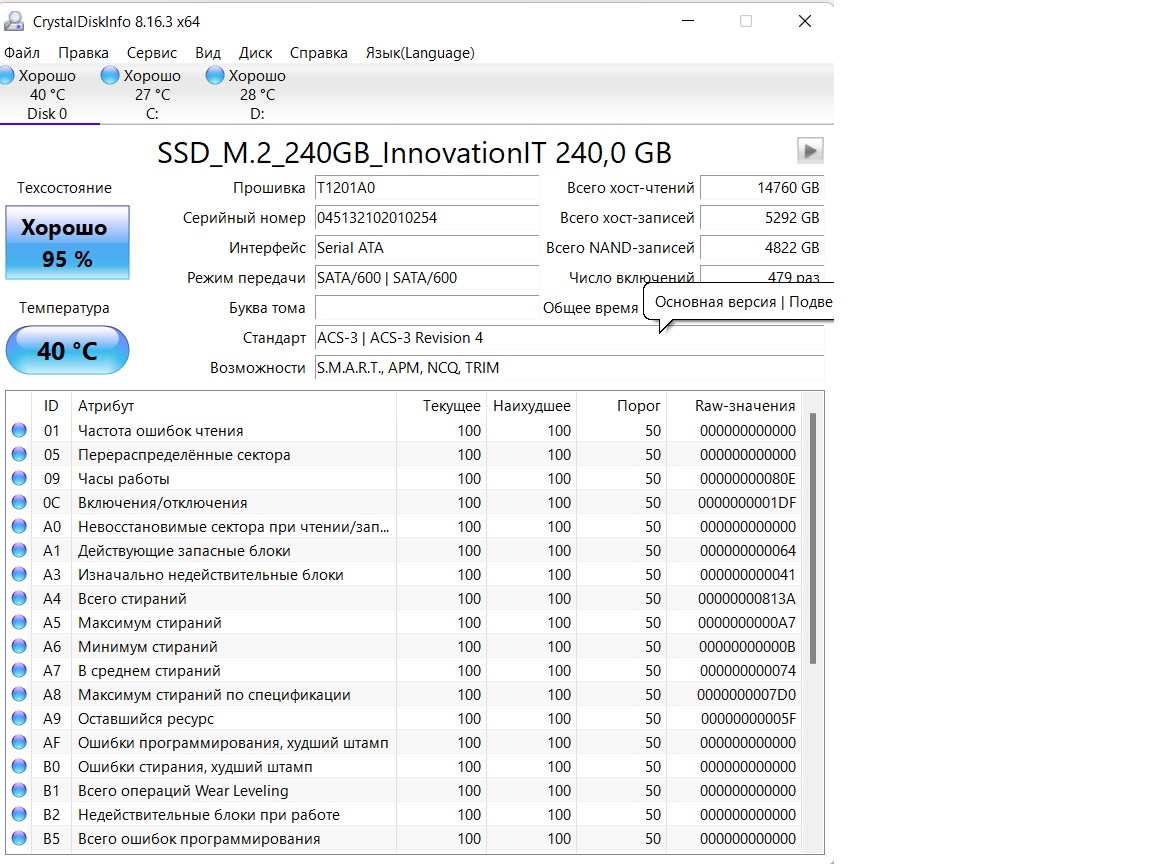
Task: Select the Всего операций Wear Leveling row
Action: [404, 791]
